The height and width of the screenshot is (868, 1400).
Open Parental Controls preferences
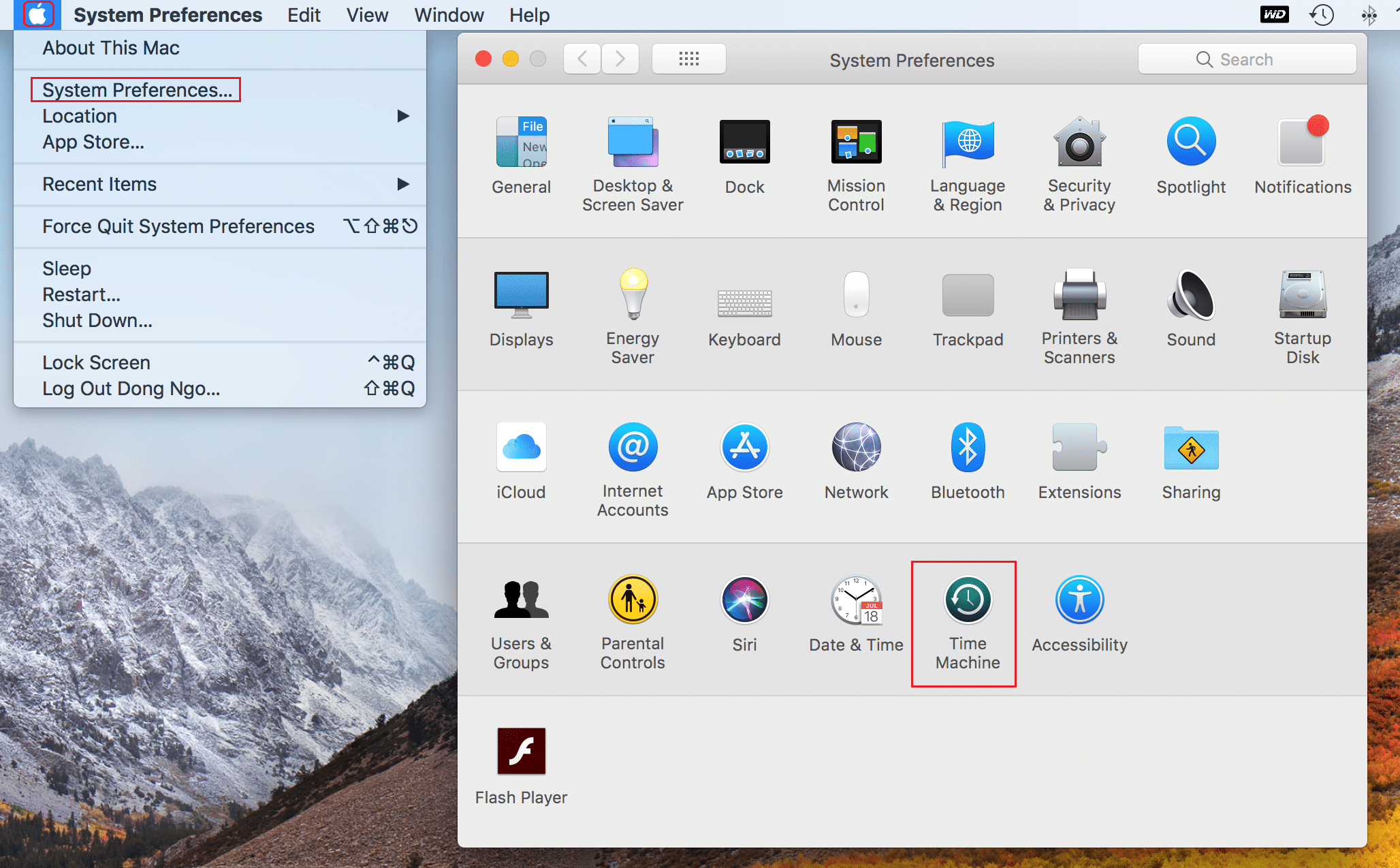[x=633, y=602]
